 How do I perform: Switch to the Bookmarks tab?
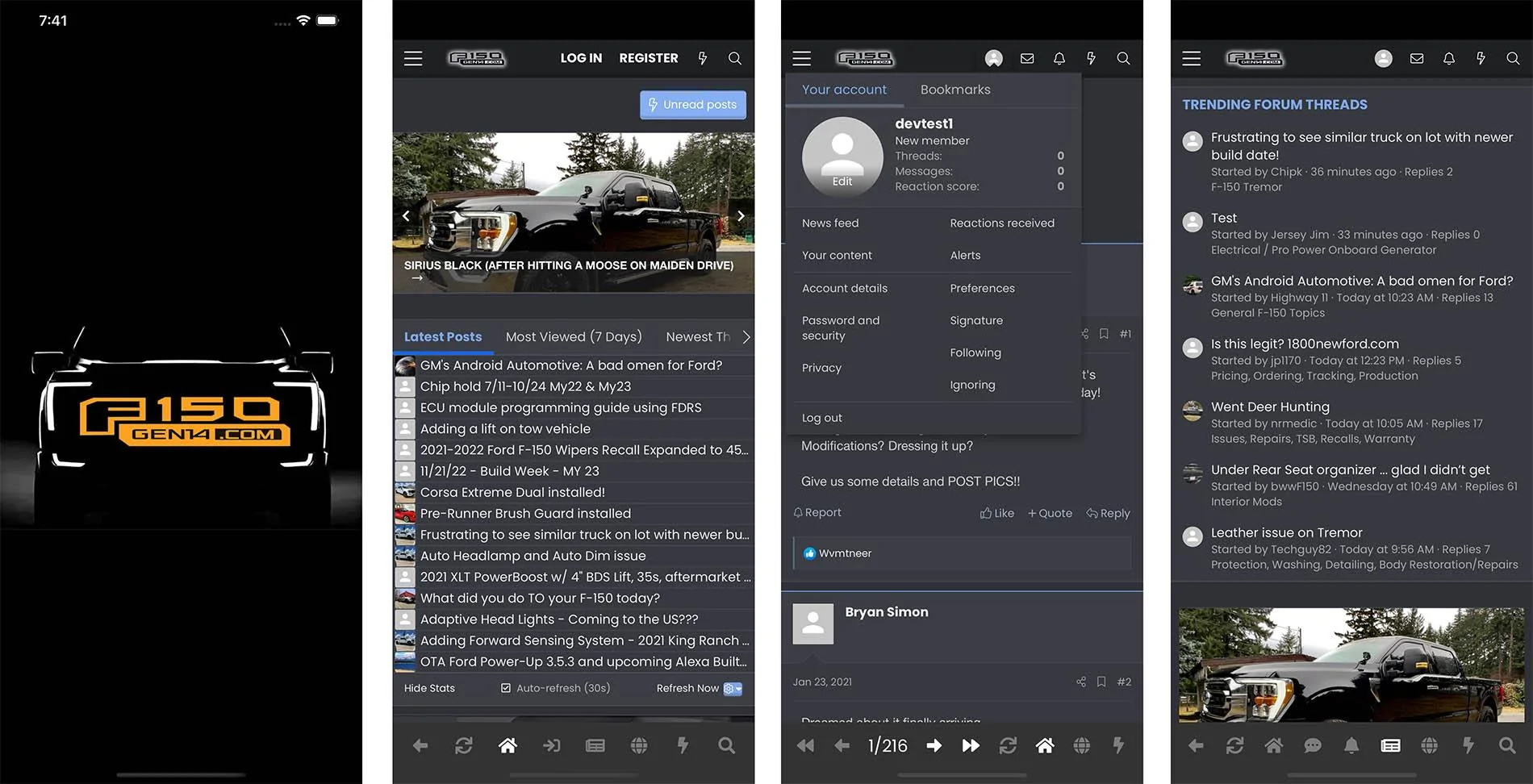[955, 90]
